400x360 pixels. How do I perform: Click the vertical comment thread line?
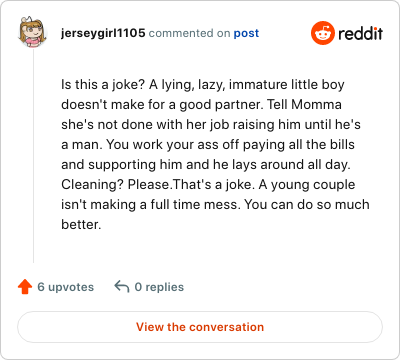click(33, 156)
